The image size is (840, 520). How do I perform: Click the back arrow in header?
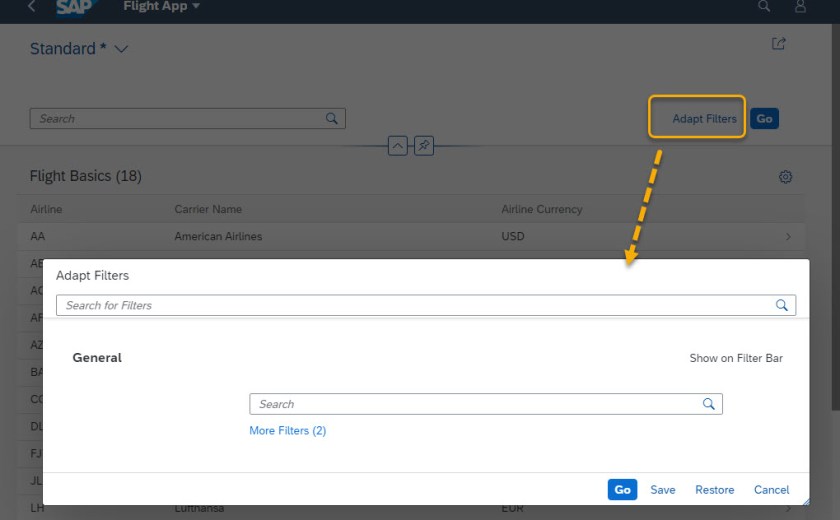point(32,6)
